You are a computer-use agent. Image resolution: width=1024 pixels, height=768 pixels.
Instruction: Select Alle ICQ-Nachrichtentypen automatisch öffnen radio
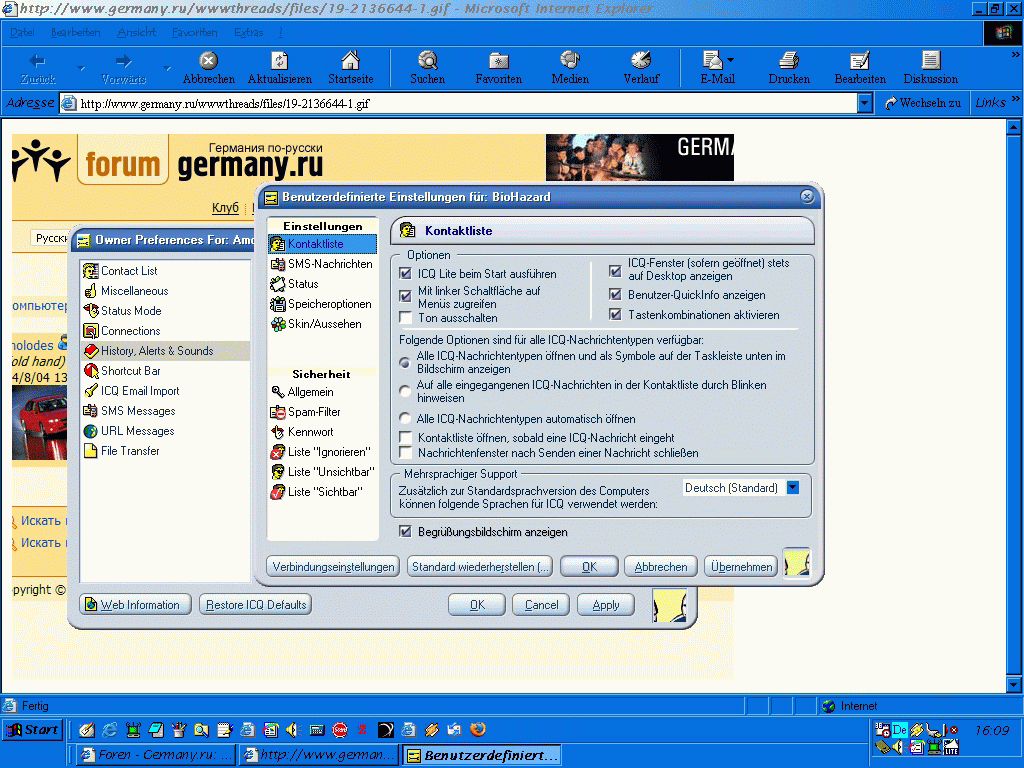point(405,418)
